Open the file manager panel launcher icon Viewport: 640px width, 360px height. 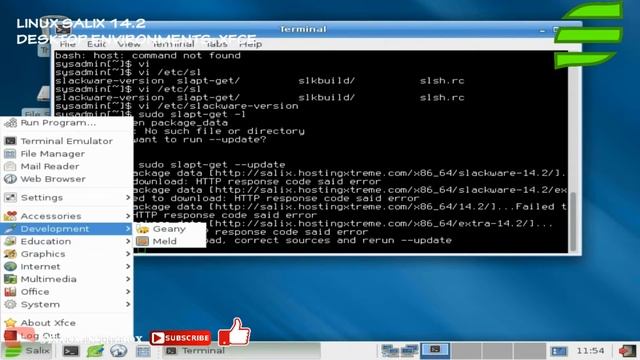click(143, 351)
